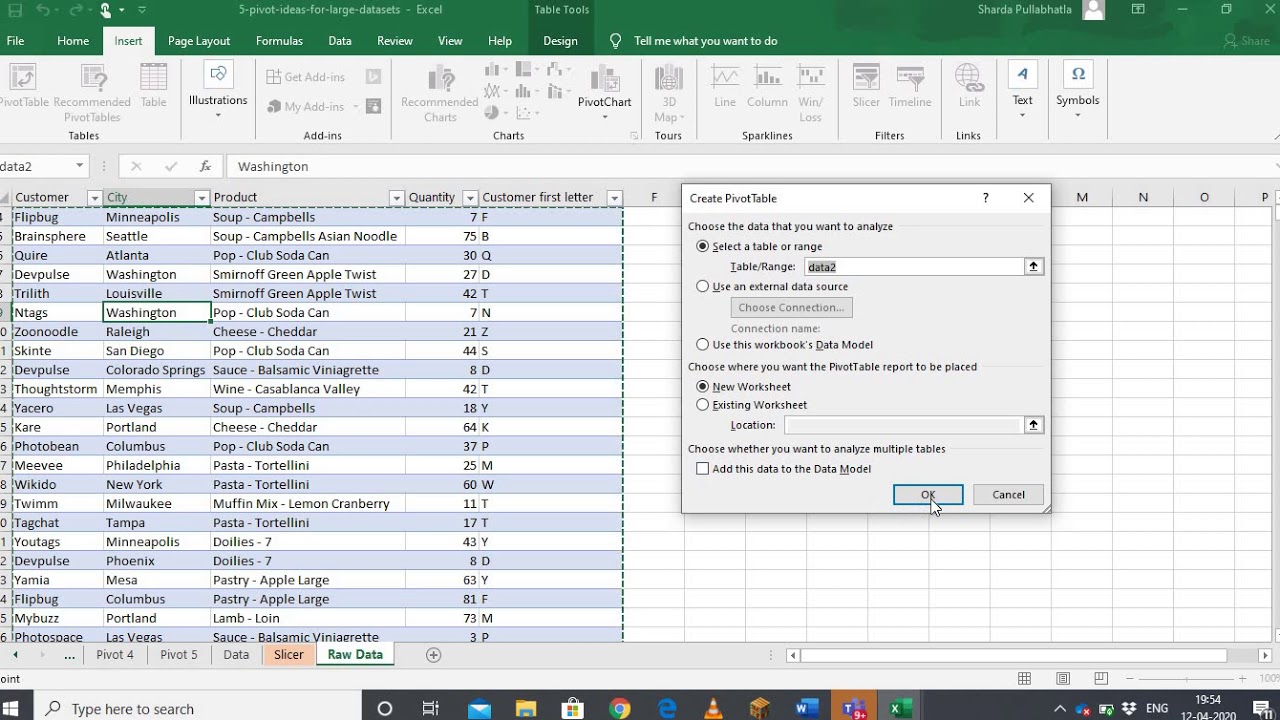
Task: Click the Help question mark in the dialog
Action: (x=986, y=198)
